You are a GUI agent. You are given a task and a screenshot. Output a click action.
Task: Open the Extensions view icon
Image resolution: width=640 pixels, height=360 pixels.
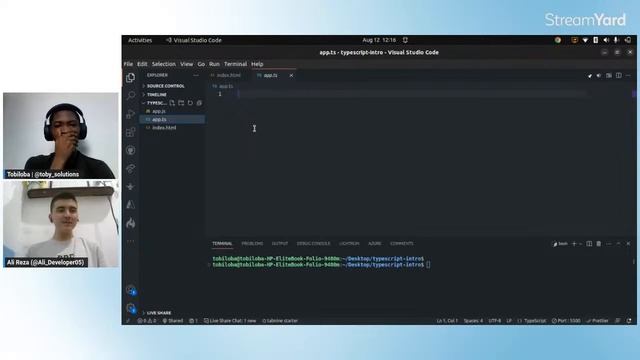tap(131, 132)
